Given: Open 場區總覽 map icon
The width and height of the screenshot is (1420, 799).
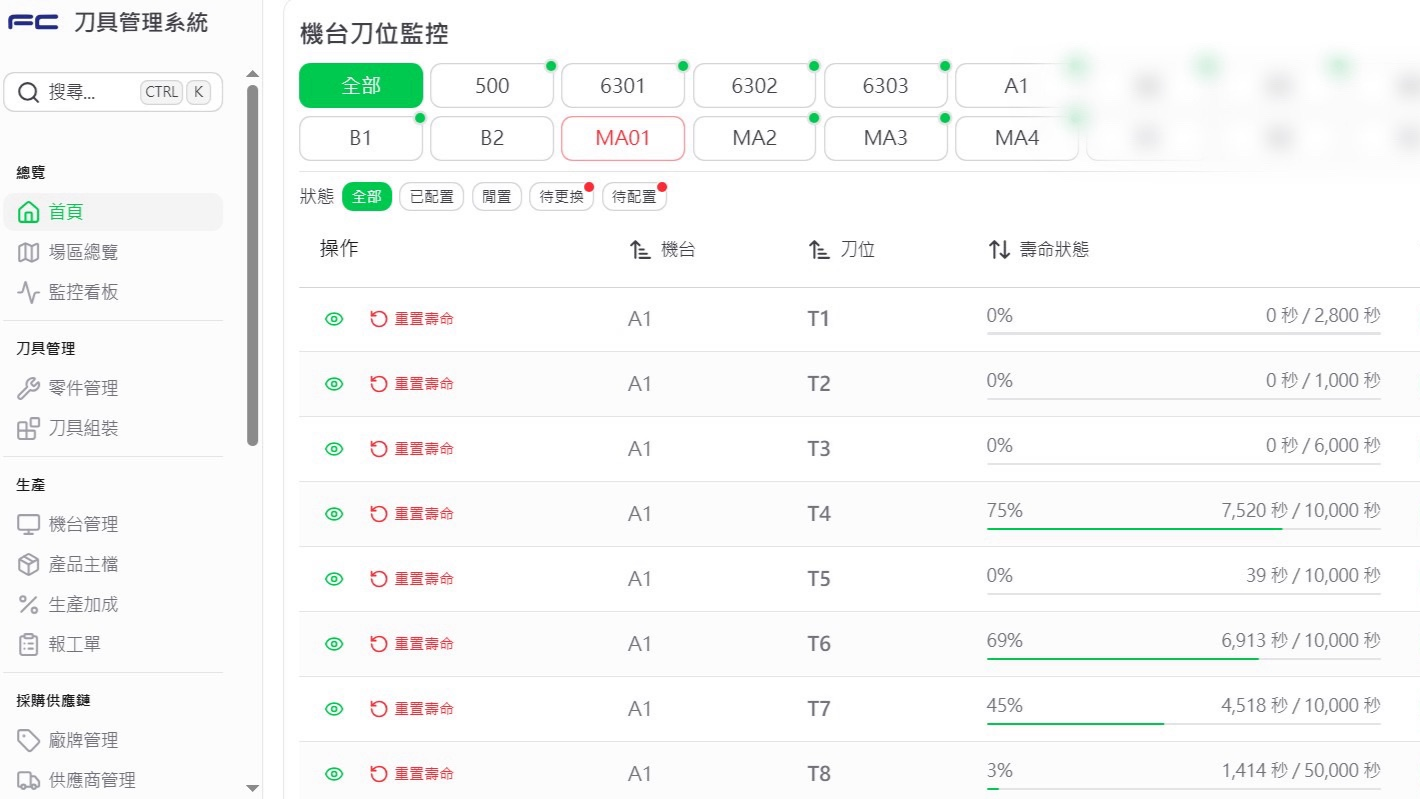Looking at the screenshot, I should coord(28,252).
